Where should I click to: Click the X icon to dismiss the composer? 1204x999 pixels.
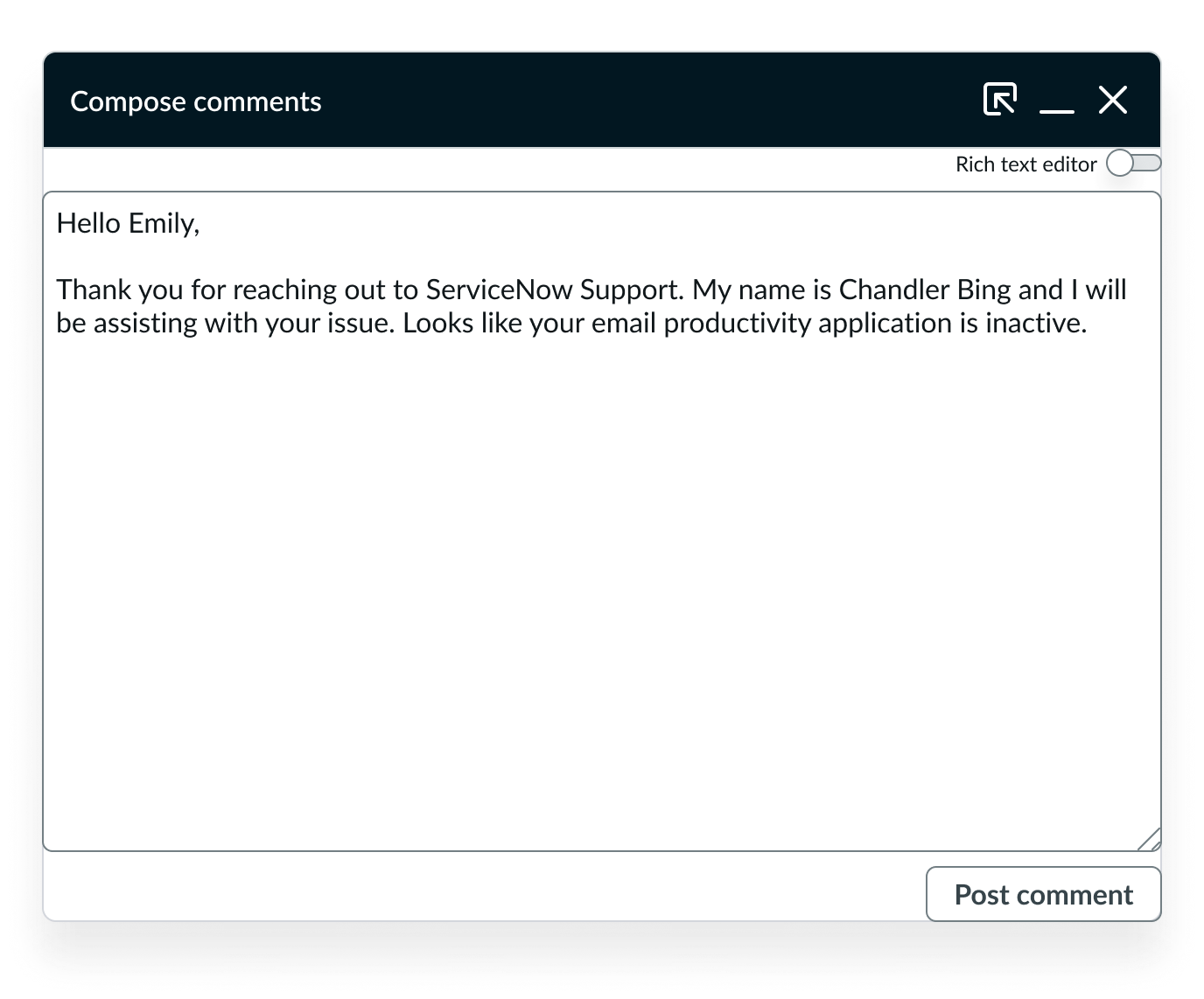[1113, 101]
